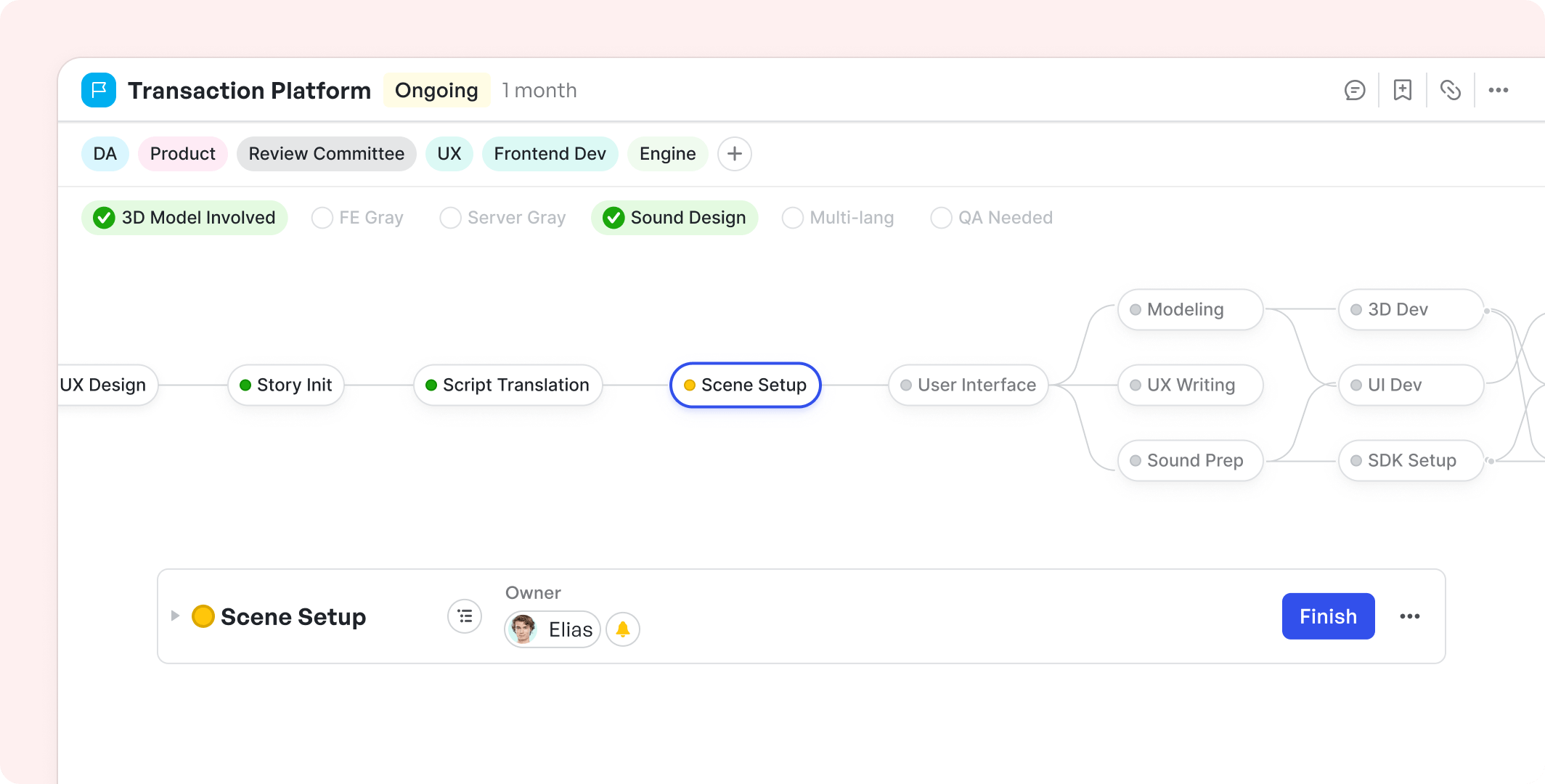This screenshot has width=1545, height=784.
Task: Select the Script Translation node
Action: tap(508, 385)
